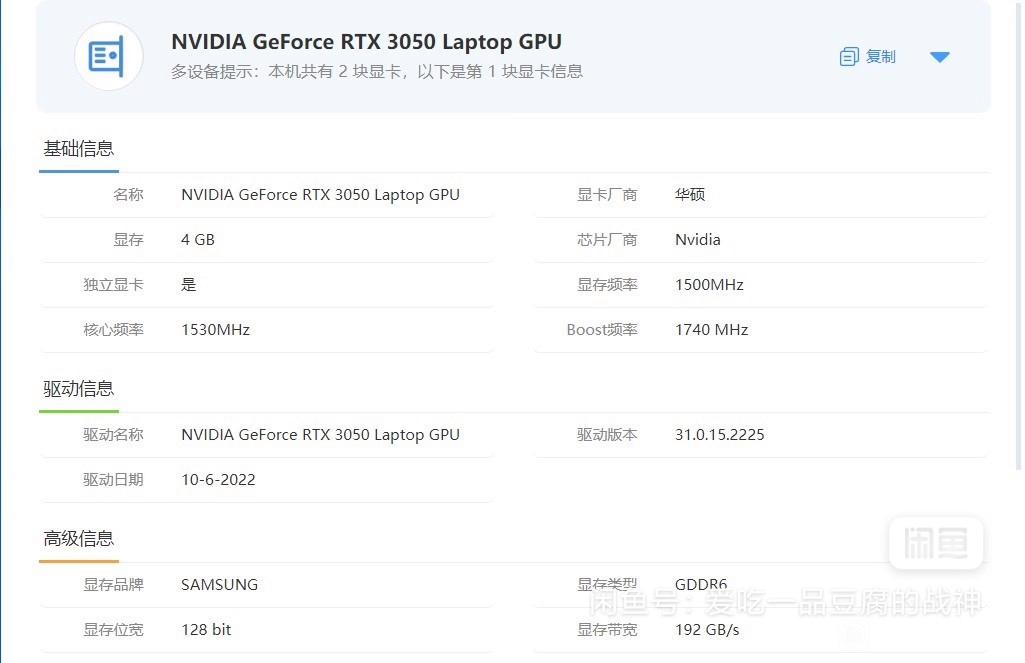Click the 驱动版本 row label

(x=607, y=435)
